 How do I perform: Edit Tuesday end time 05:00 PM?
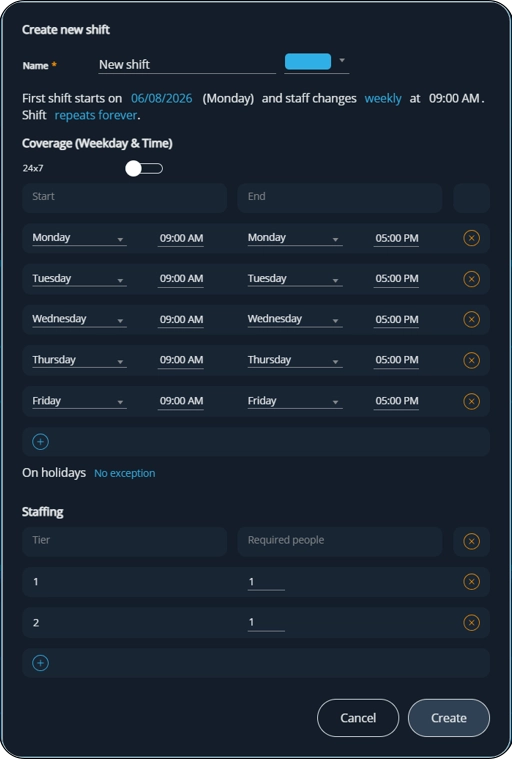click(x=396, y=279)
